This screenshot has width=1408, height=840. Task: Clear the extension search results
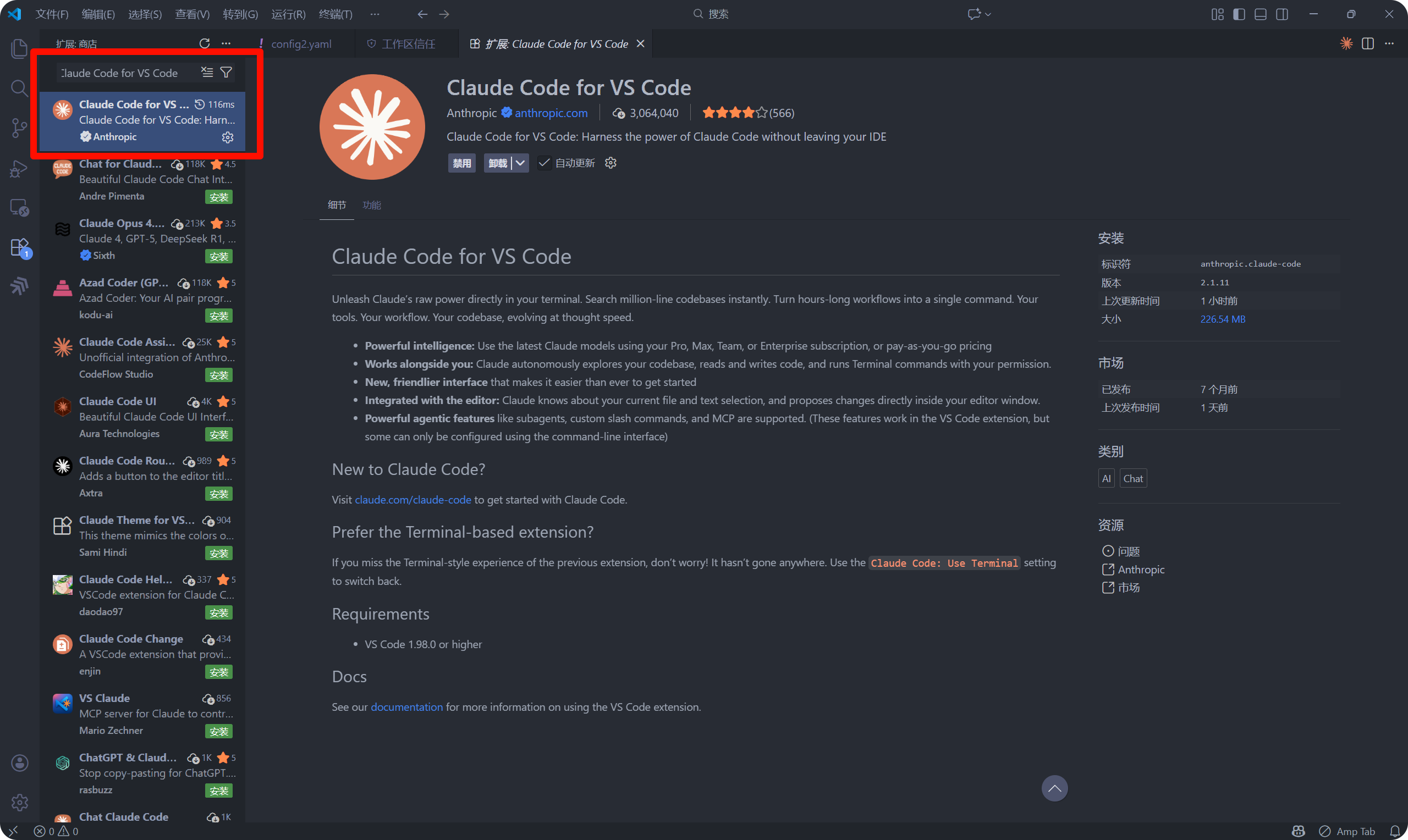(x=207, y=73)
